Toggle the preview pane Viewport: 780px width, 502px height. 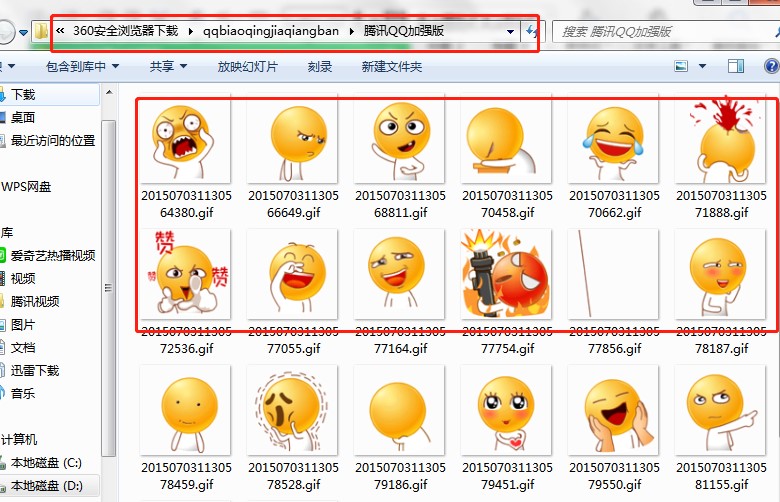point(736,66)
